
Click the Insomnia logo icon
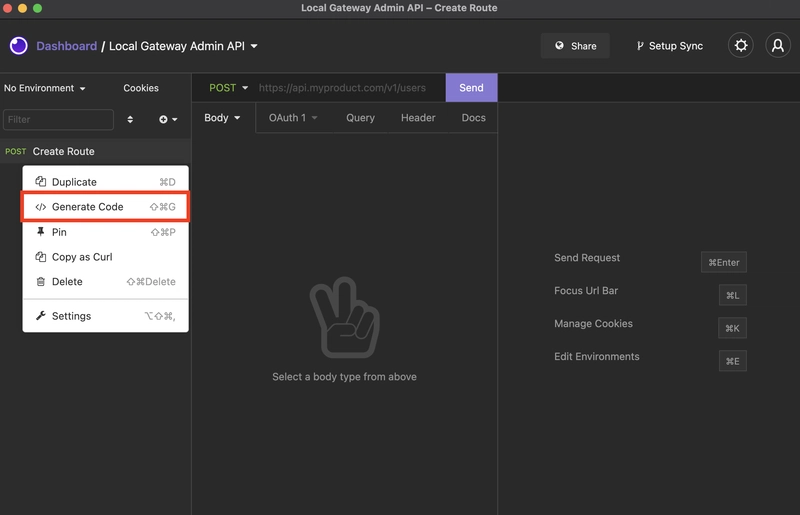(19, 46)
